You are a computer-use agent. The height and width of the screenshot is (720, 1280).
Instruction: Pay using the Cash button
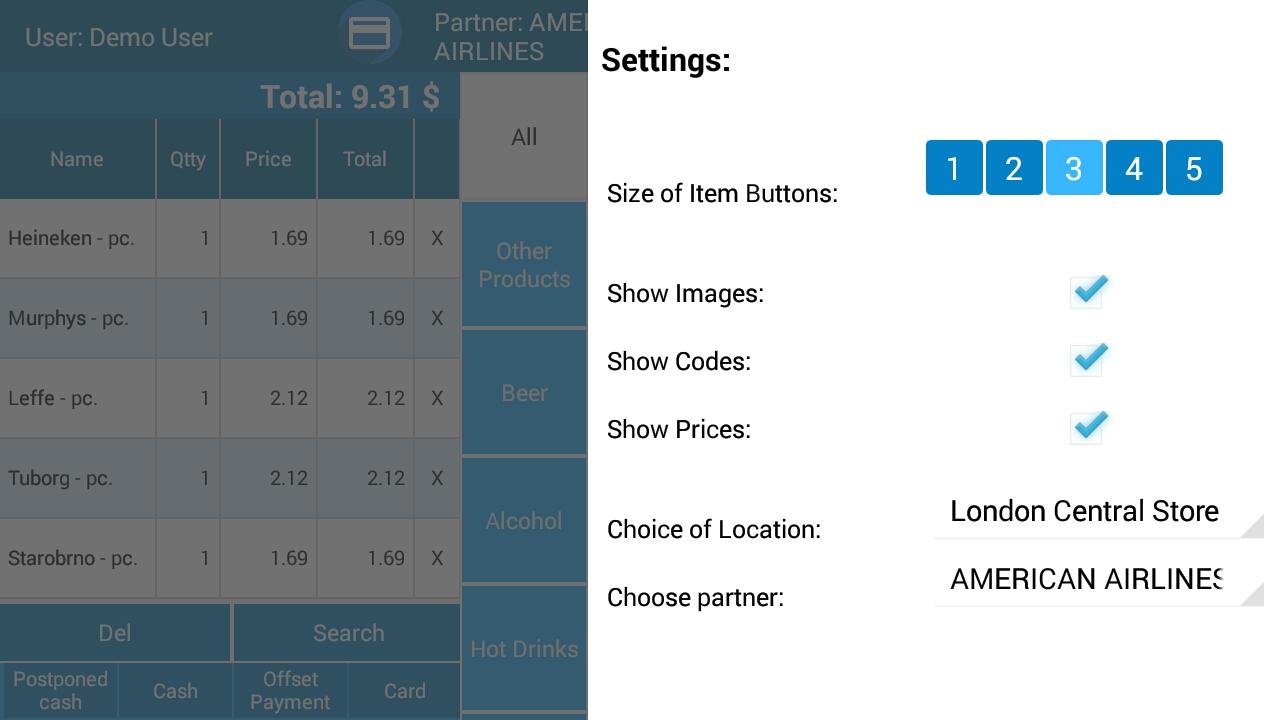[x=175, y=691]
